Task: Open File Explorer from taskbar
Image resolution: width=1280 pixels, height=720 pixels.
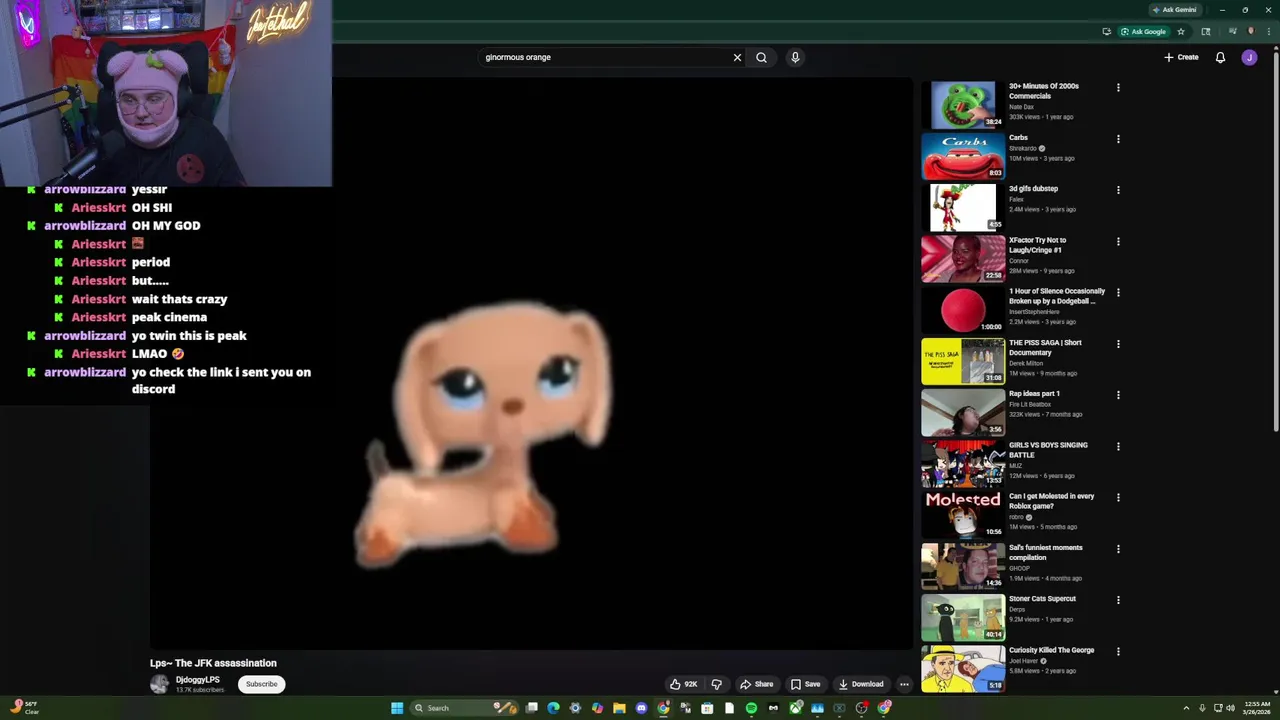Action: click(619, 708)
